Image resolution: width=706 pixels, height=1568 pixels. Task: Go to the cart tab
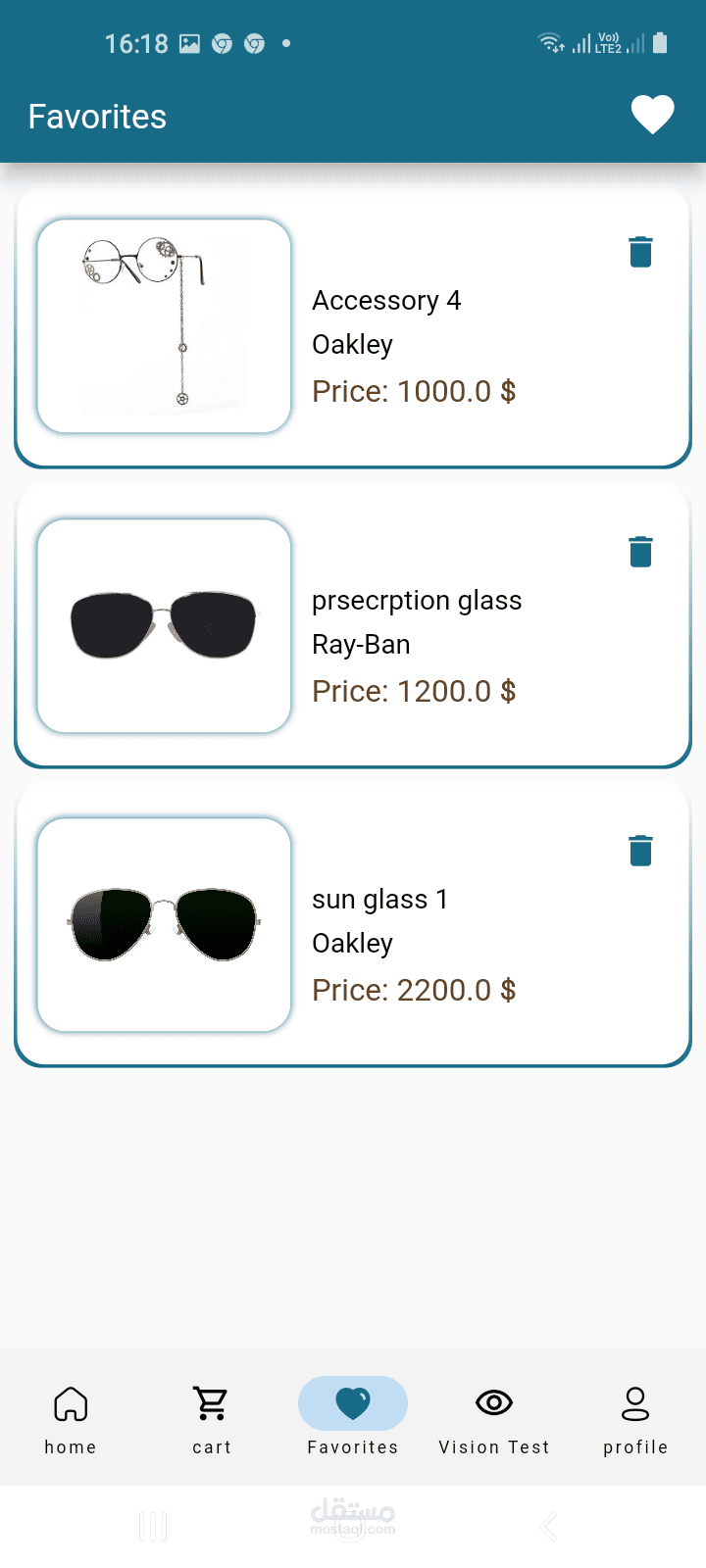click(x=212, y=1417)
